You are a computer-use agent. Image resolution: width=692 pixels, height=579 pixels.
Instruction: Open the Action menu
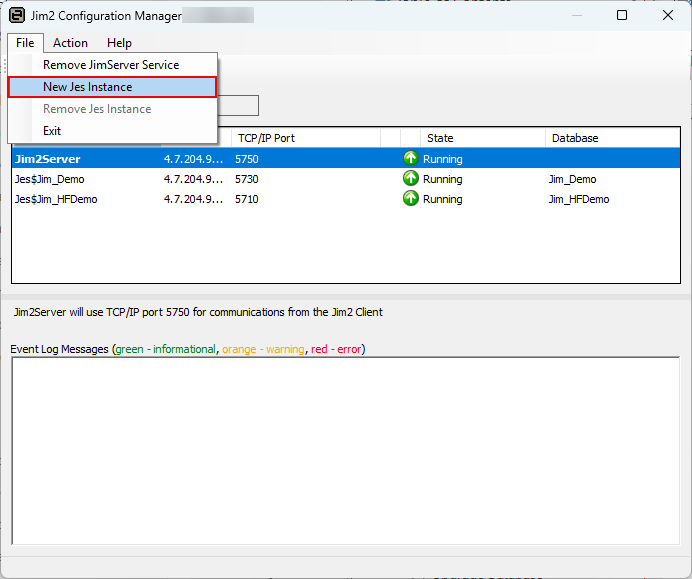pyautogui.click(x=70, y=43)
